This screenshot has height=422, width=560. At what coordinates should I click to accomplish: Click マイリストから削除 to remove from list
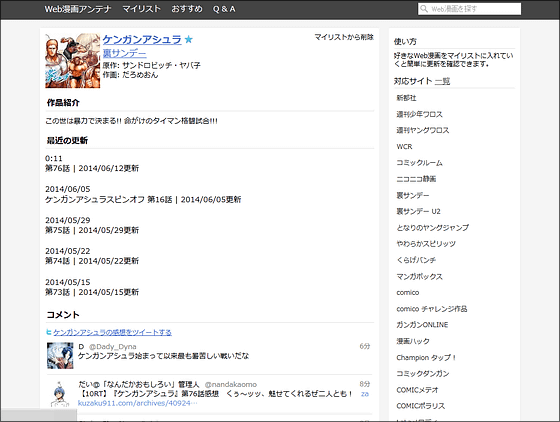[344, 37]
